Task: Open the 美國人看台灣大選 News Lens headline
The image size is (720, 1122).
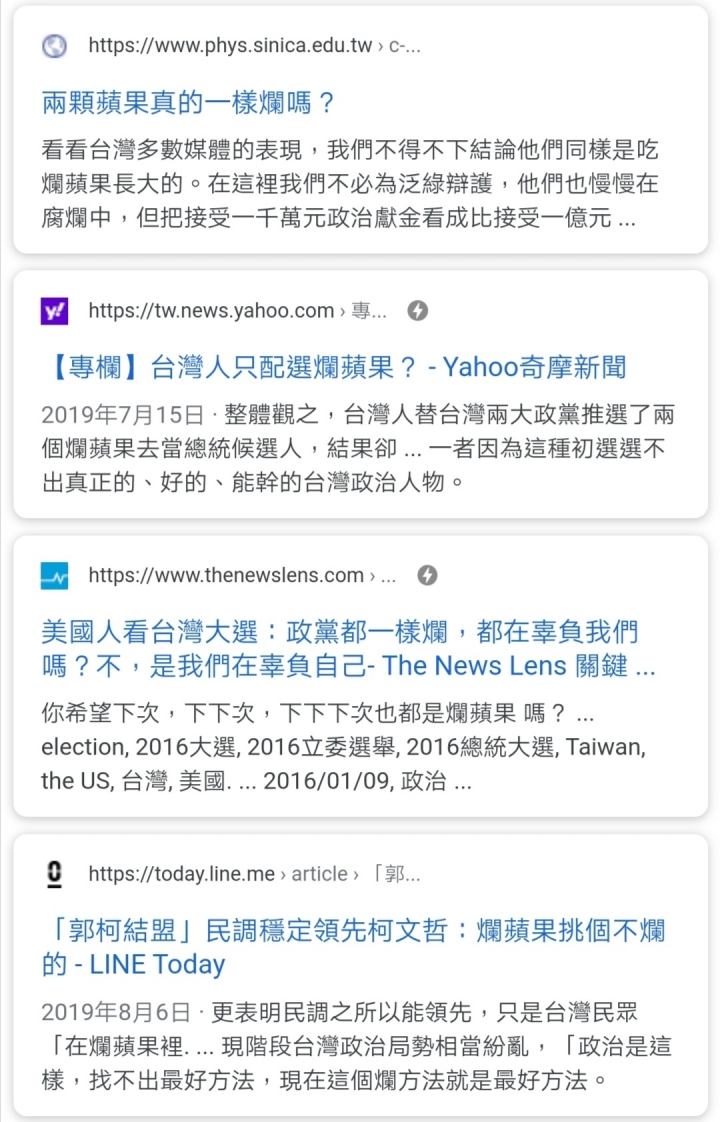Action: pyautogui.click(x=348, y=648)
